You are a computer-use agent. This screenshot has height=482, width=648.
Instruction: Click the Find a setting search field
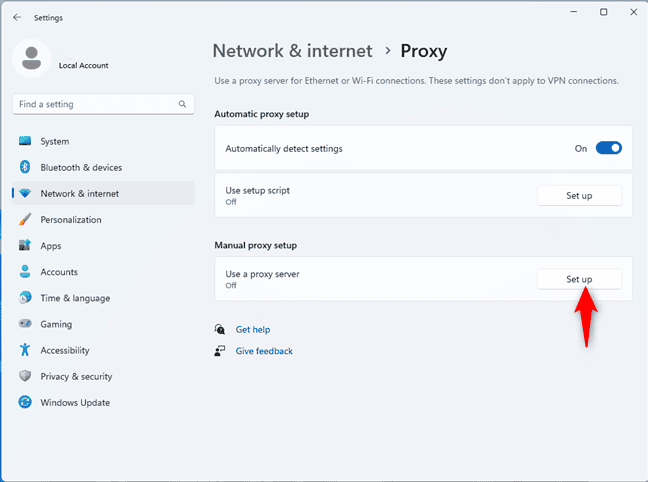(x=103, y=104)
